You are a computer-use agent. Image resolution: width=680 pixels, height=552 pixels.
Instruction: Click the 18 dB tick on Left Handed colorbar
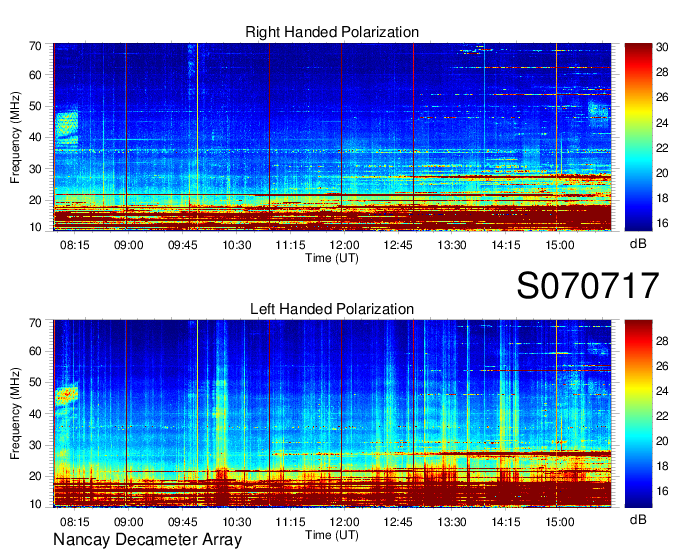click(662, 466)
